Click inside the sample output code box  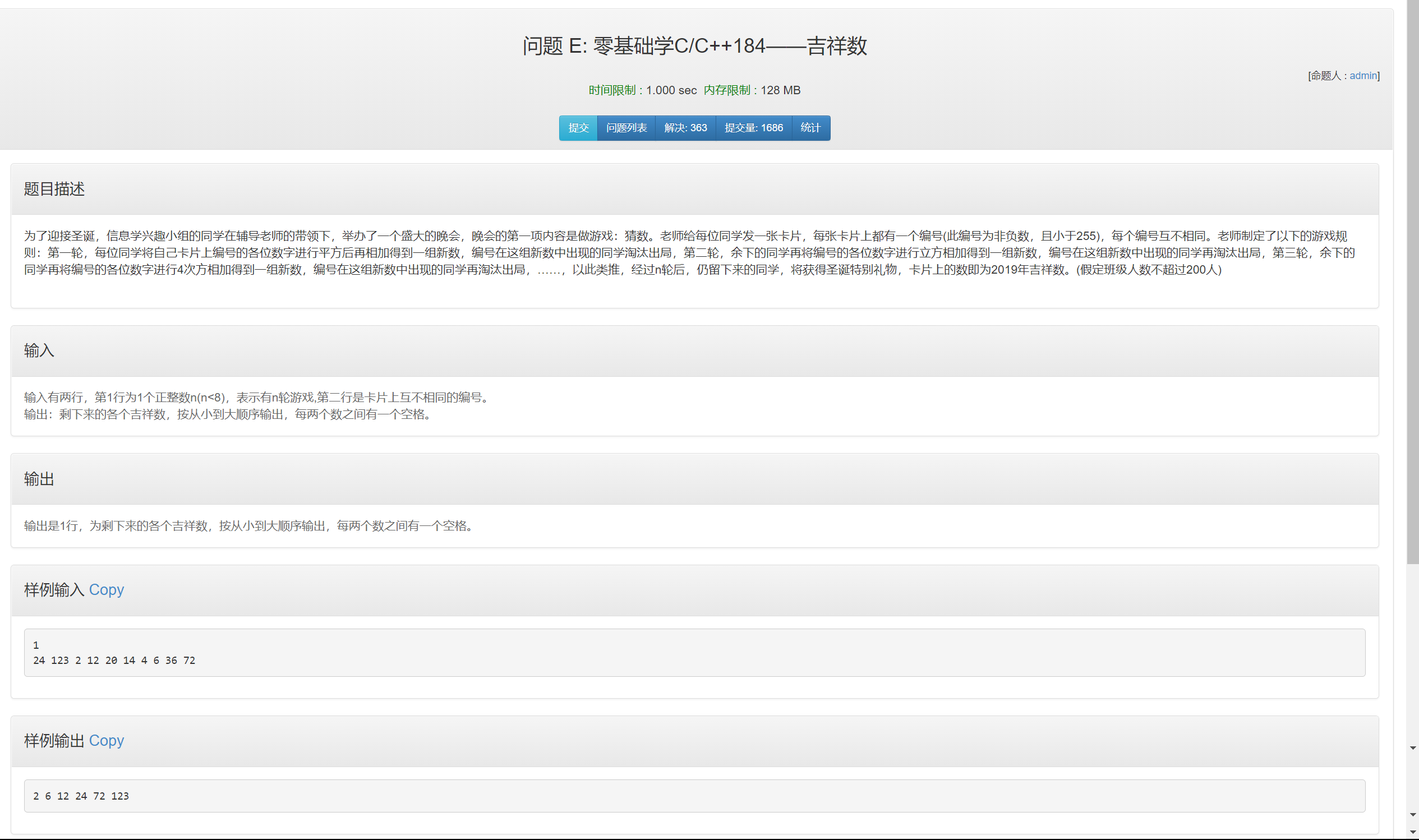click(694, 796)
